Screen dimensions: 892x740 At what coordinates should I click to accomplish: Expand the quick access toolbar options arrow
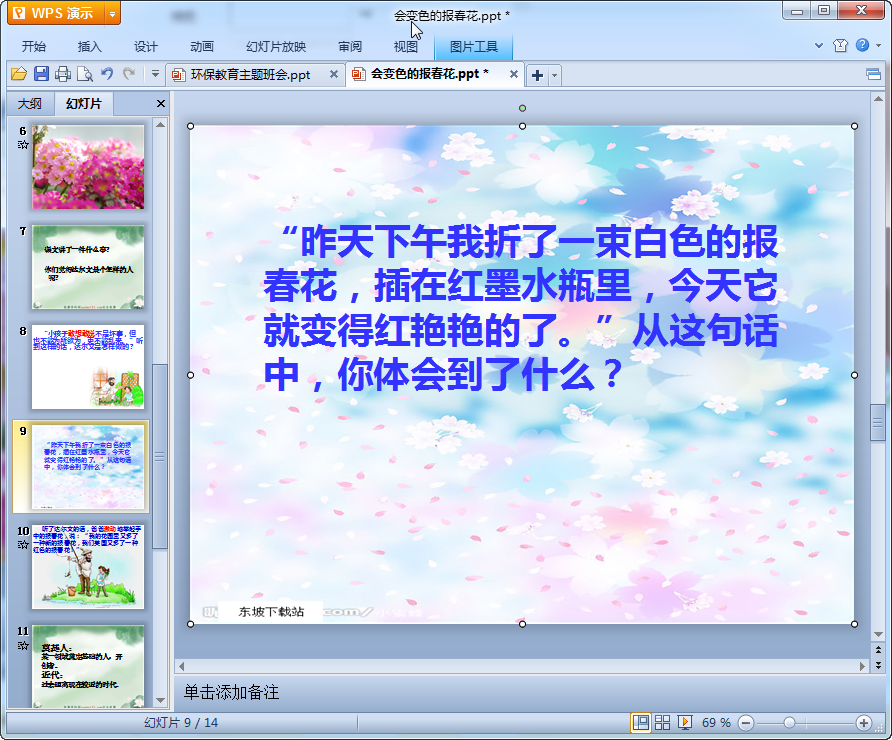155,74
